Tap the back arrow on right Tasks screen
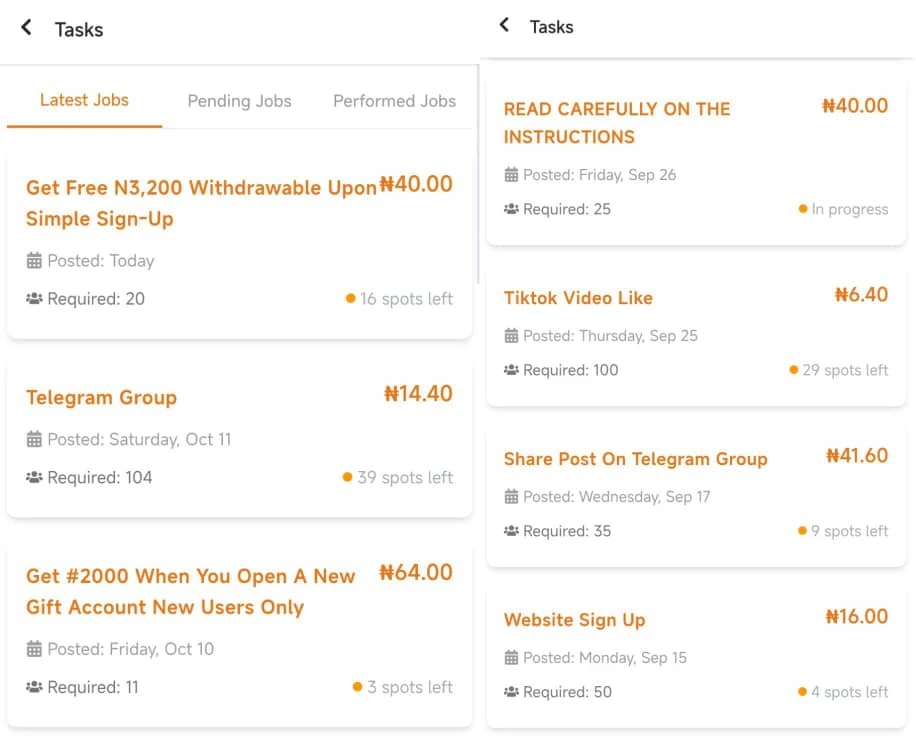The image size is (916, 739). click(x=504, y=25)
